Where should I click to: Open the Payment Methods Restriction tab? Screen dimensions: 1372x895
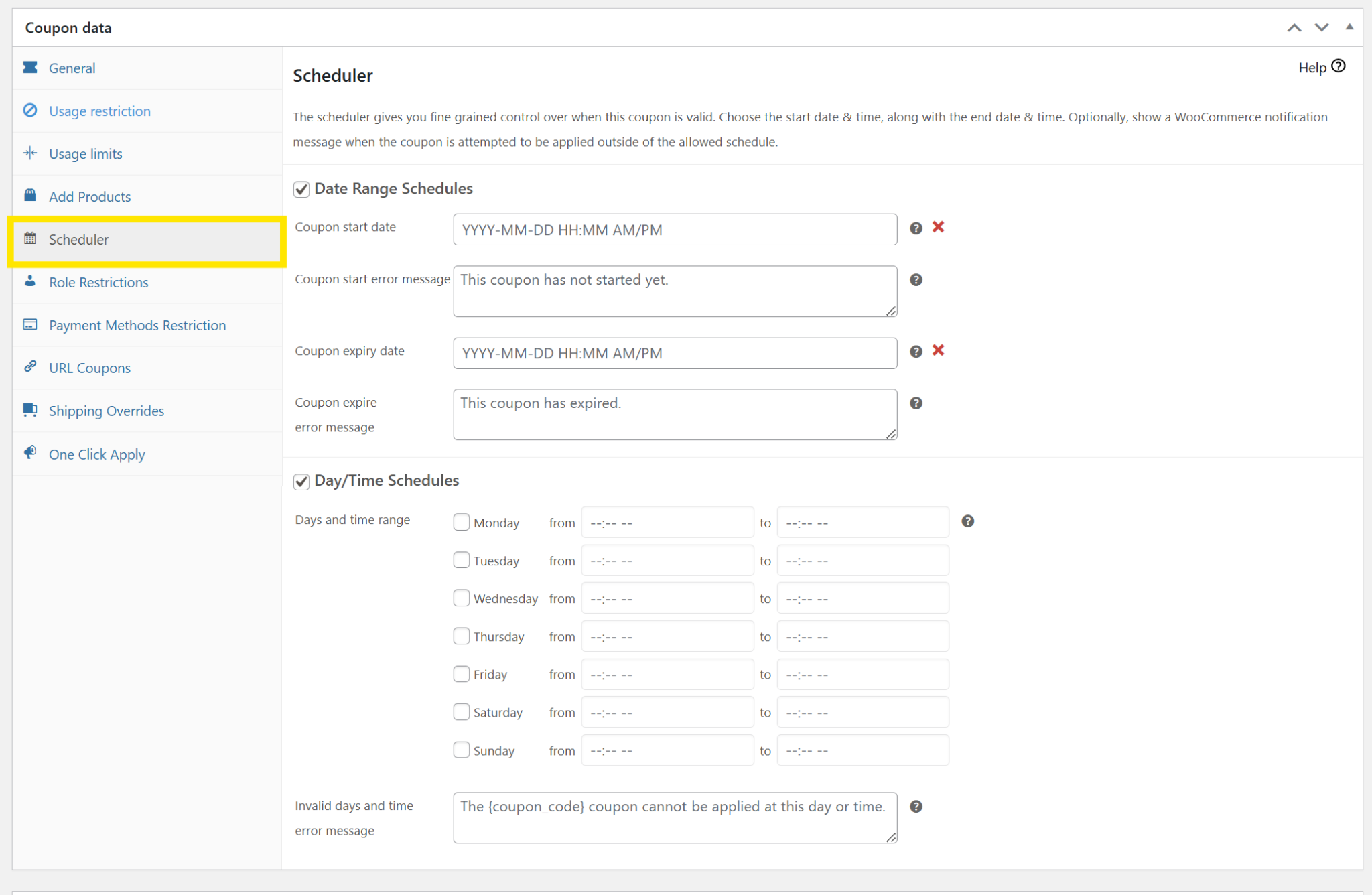click(x=137, y=325)
